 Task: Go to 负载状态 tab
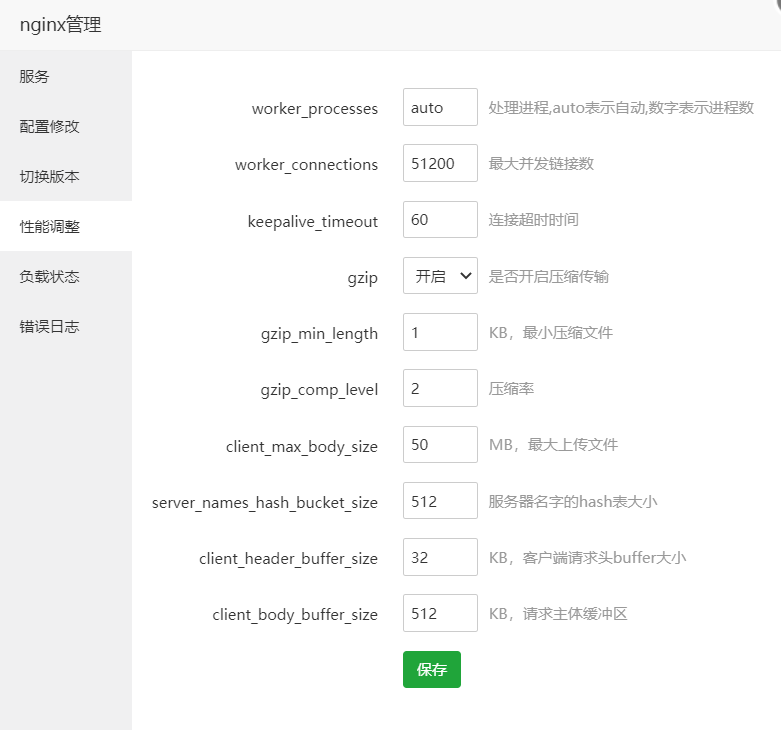66,276
